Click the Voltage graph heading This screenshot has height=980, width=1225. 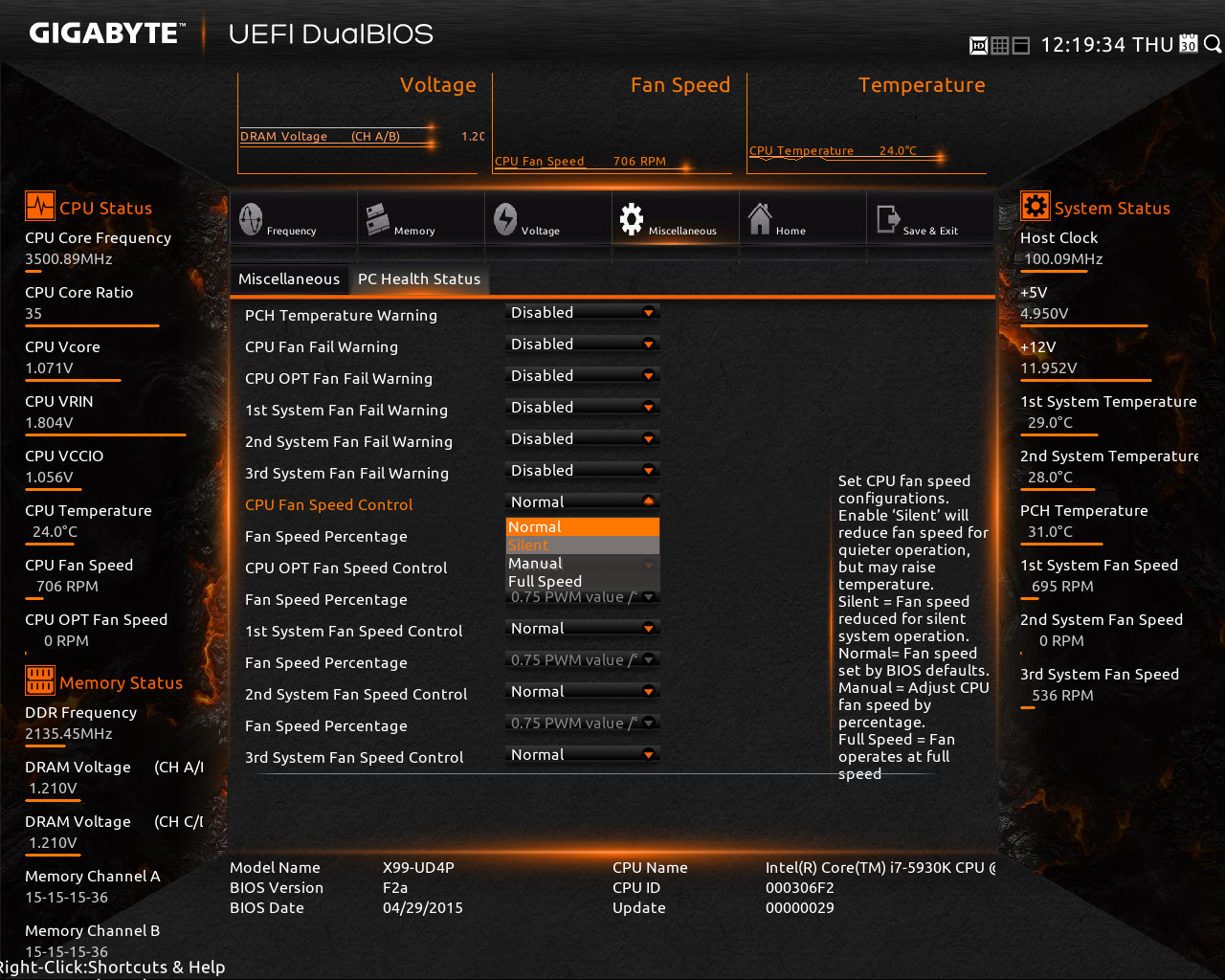point(437,85)
